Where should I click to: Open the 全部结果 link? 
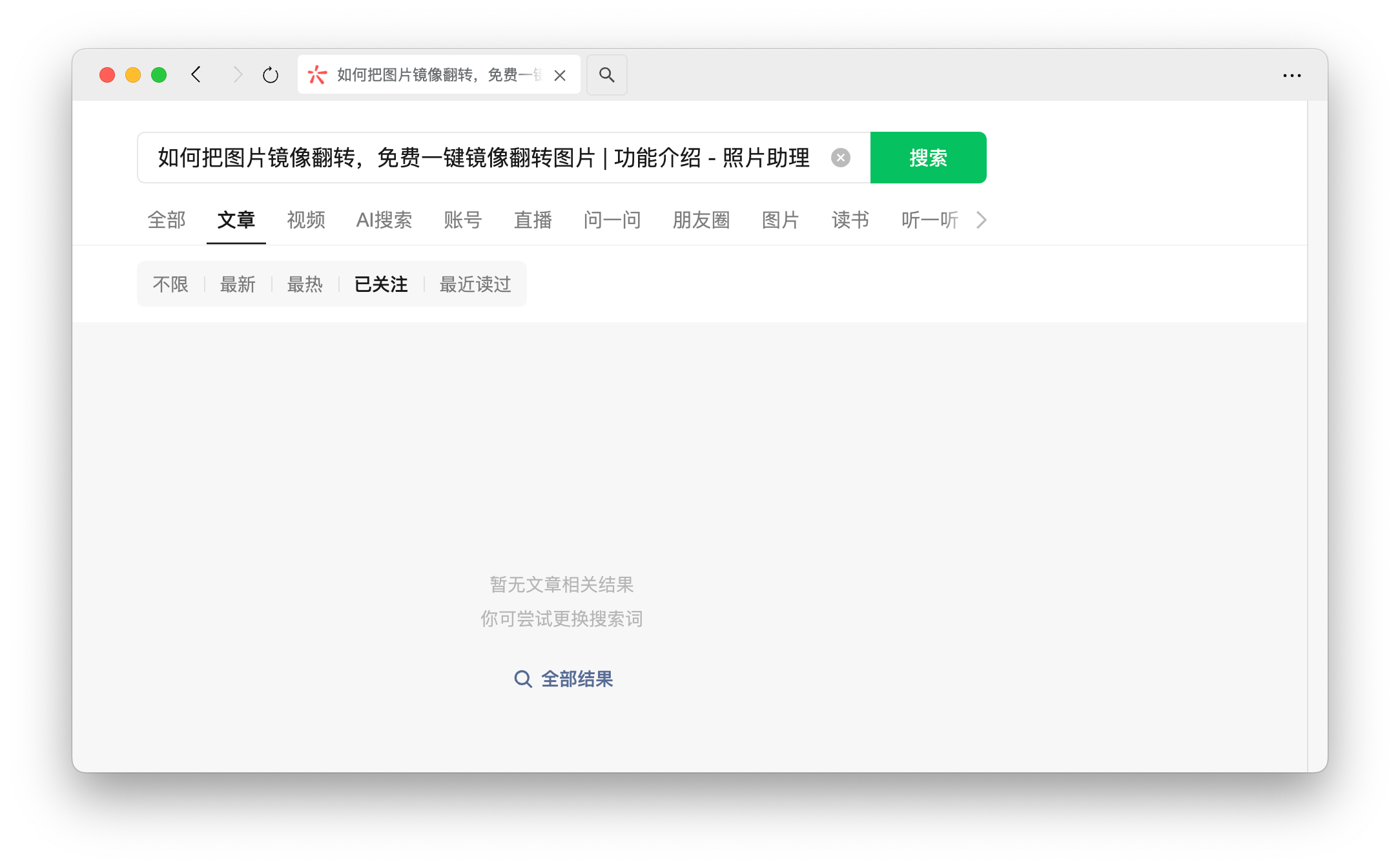coord(577,679)
